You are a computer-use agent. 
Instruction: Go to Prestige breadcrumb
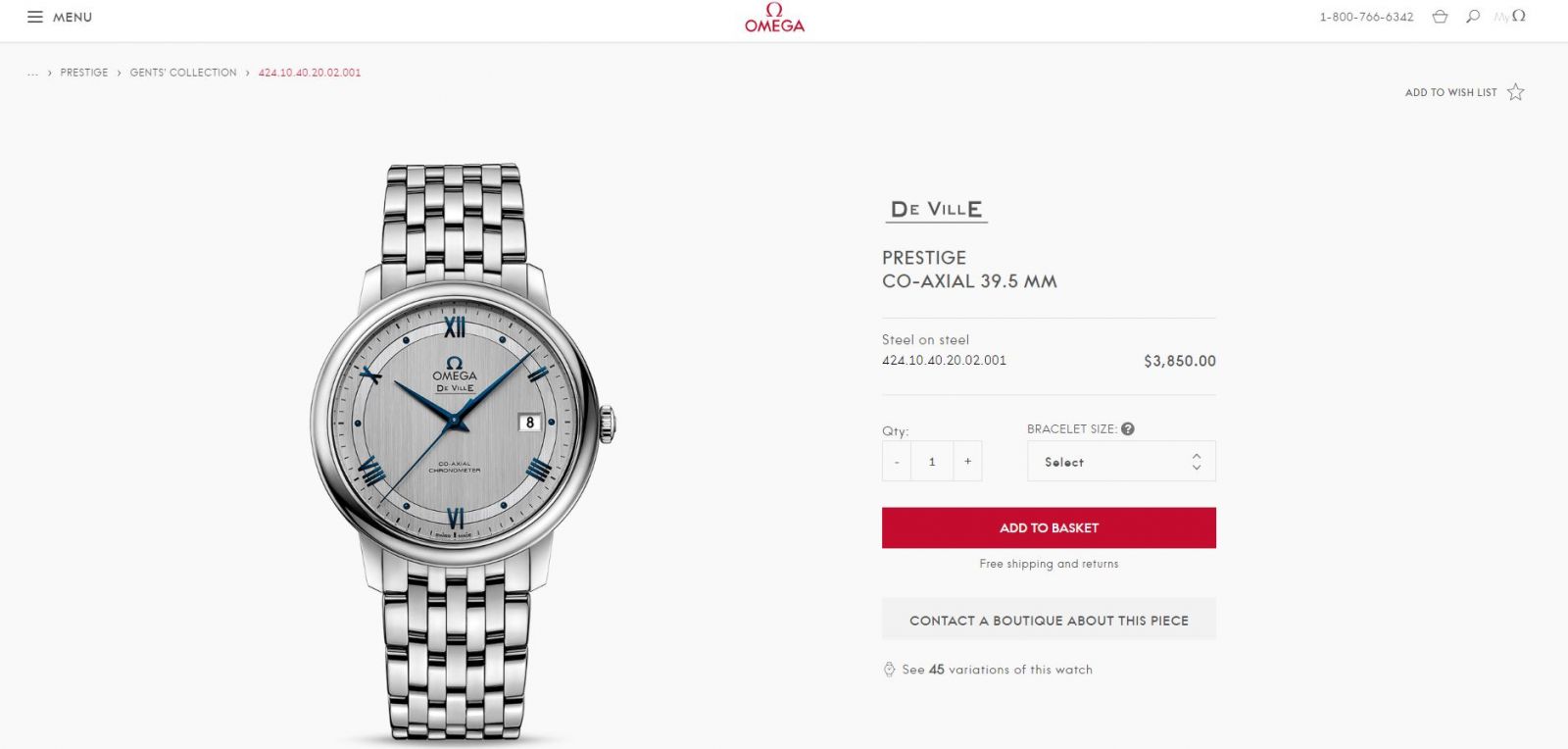pos(84,73)
